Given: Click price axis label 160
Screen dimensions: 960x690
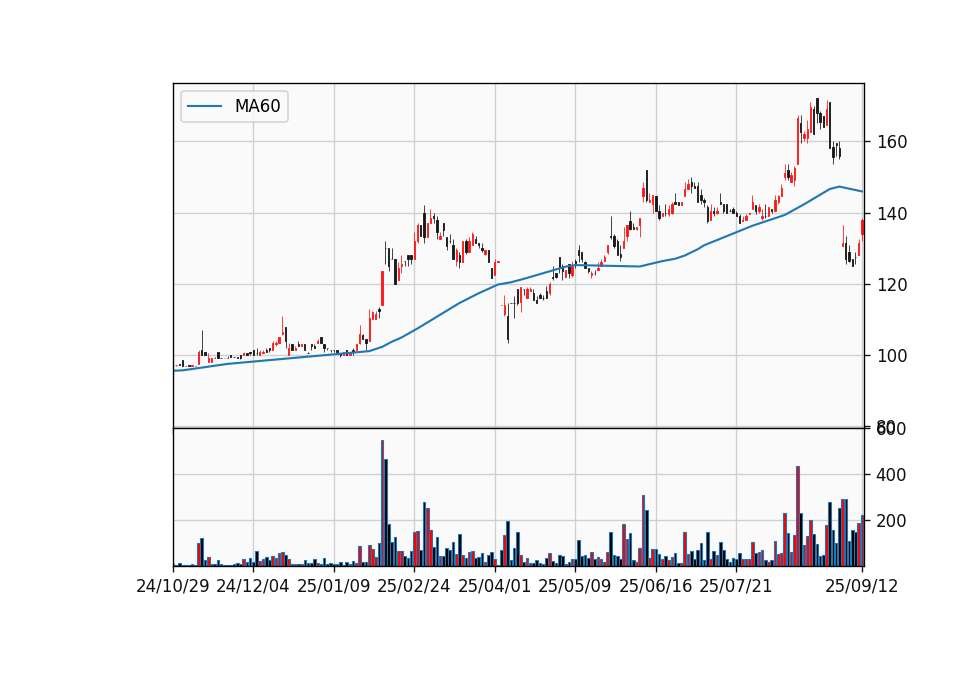Looking at the screenshot, I should [x=892, y=142].
